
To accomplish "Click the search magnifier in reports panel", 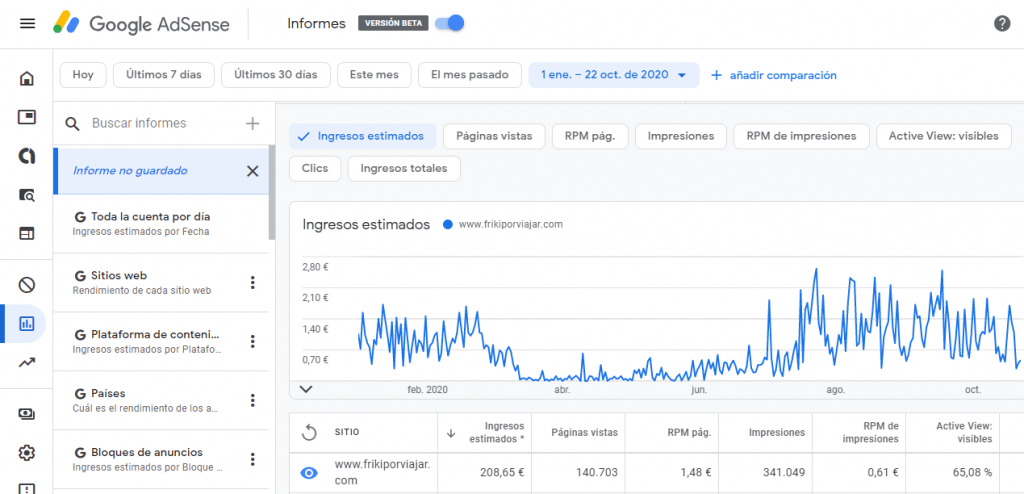I will (x=73, y=124).
